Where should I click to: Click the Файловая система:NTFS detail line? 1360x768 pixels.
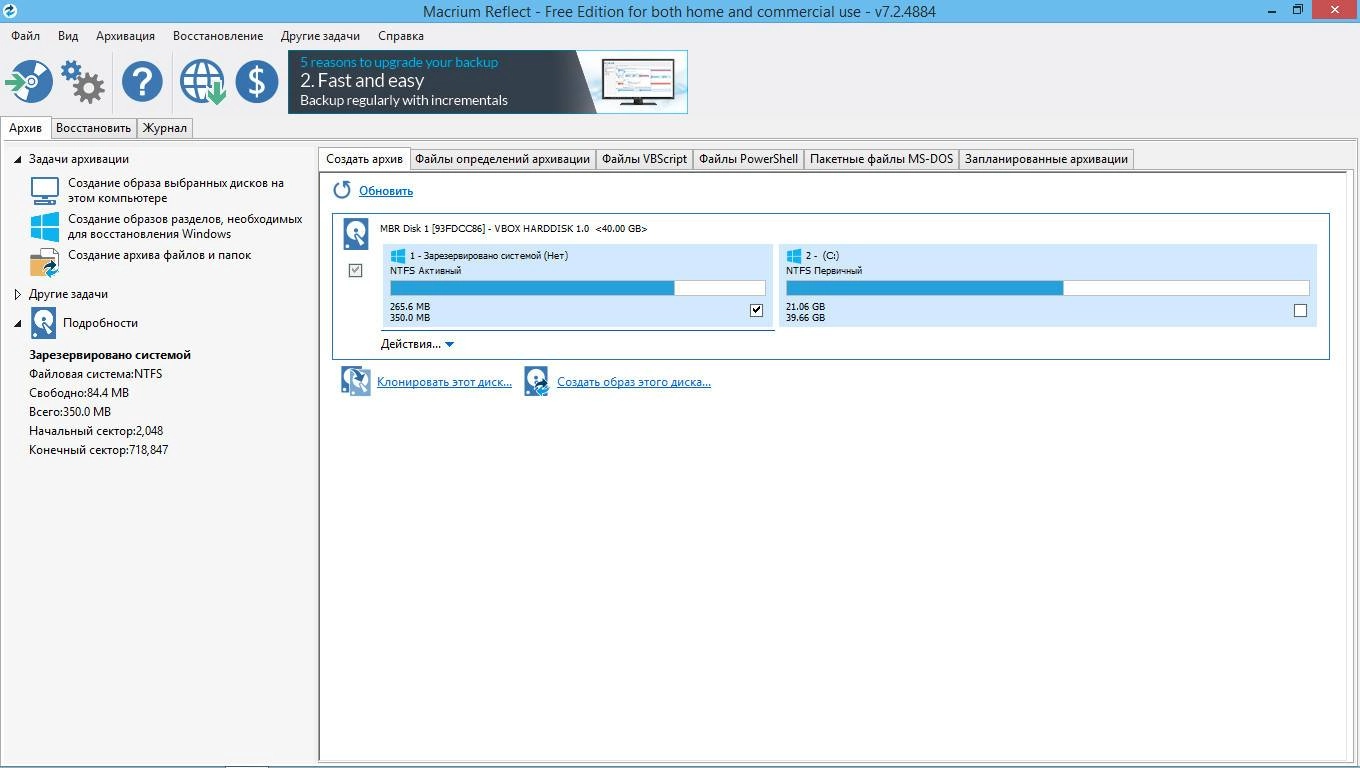pos(95,374)
